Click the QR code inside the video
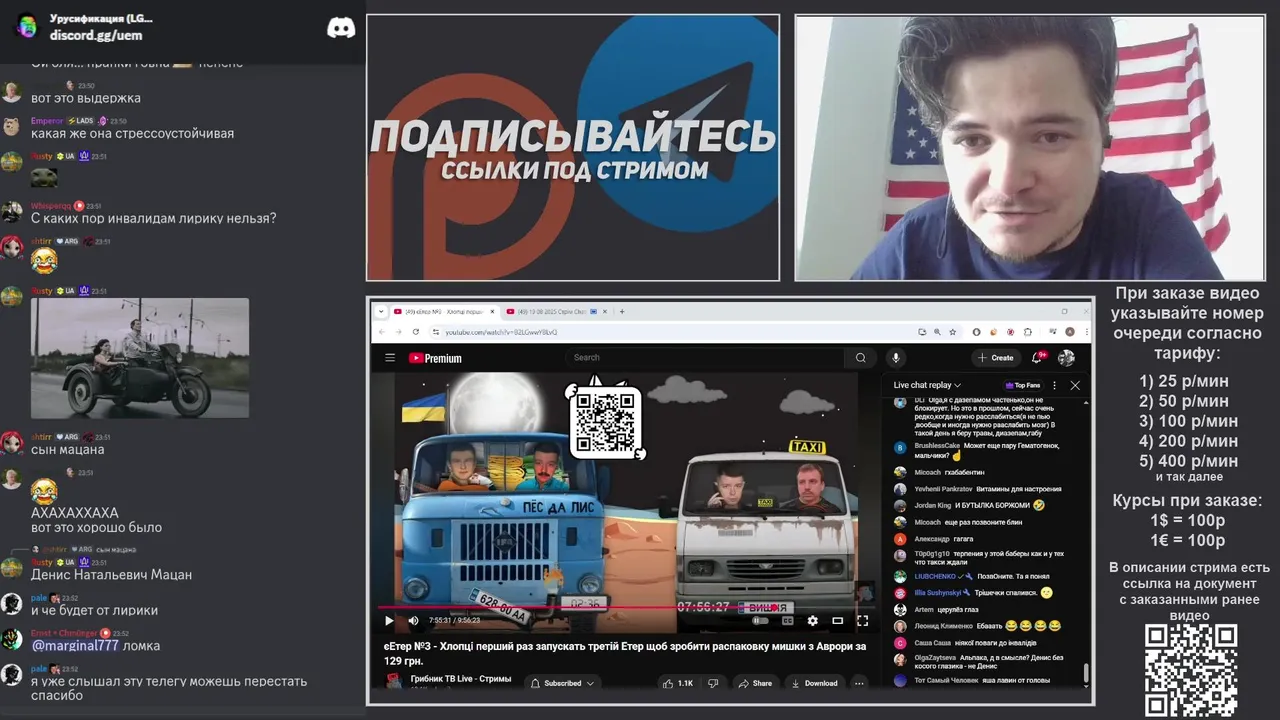 pyautogui.click(x=606, y=421)
